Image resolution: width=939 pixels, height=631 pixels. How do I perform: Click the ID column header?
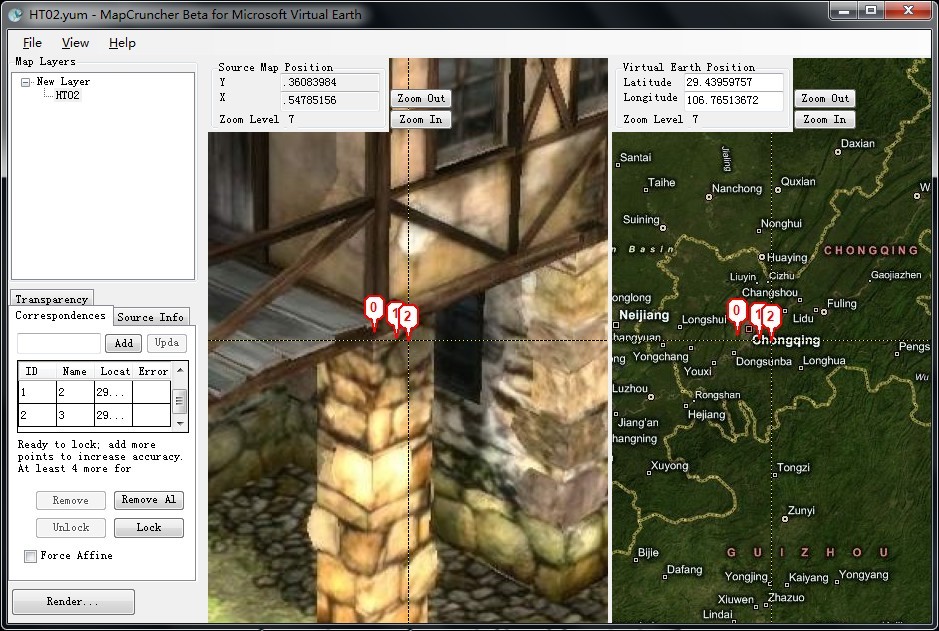pos(37,371)
